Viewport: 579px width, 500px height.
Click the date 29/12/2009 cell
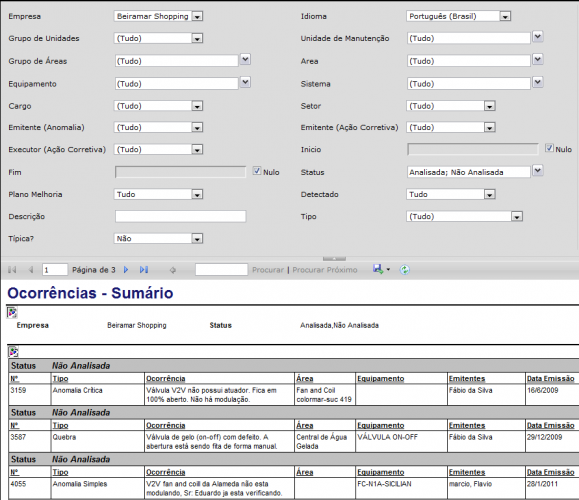point(544,437)
